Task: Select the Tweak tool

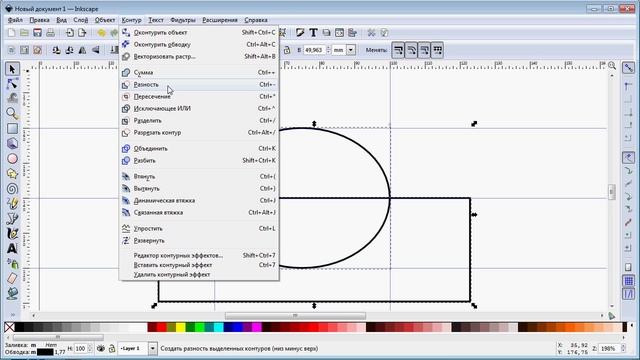Action: click(12, 99)
